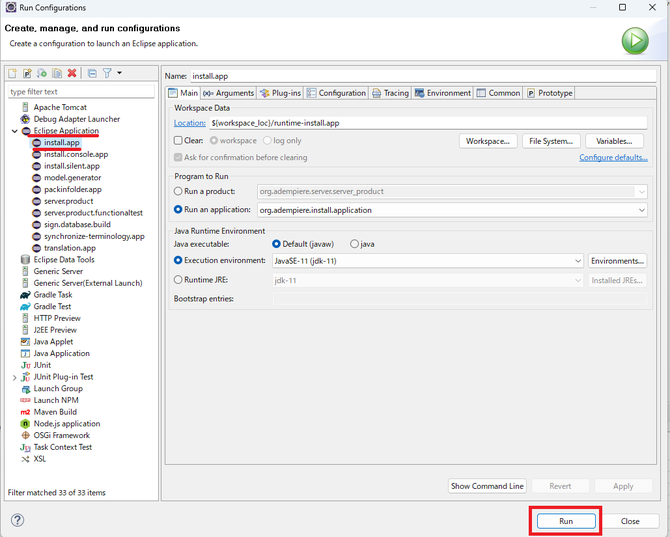Click the Export launch configuration icon
Viewport: 670px width, 537px height.
tap(42, 73)
